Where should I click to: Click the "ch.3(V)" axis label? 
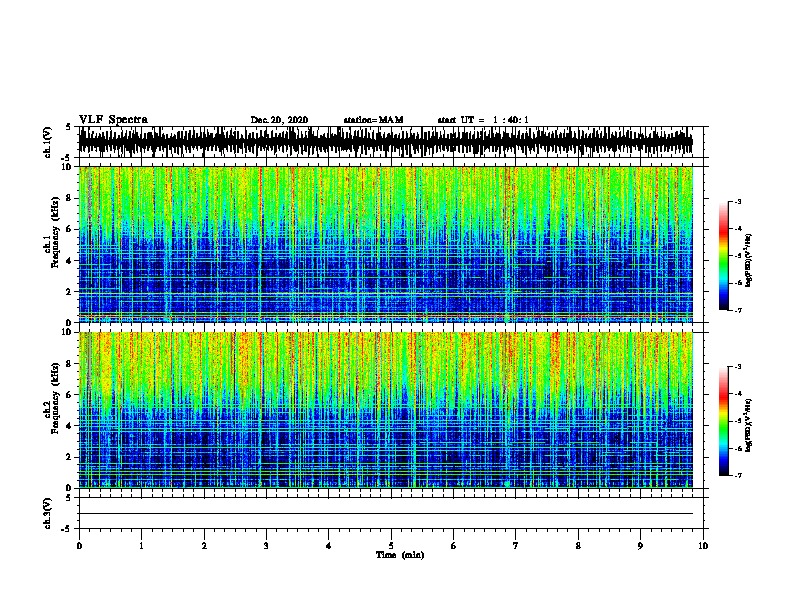click(47, 513)
